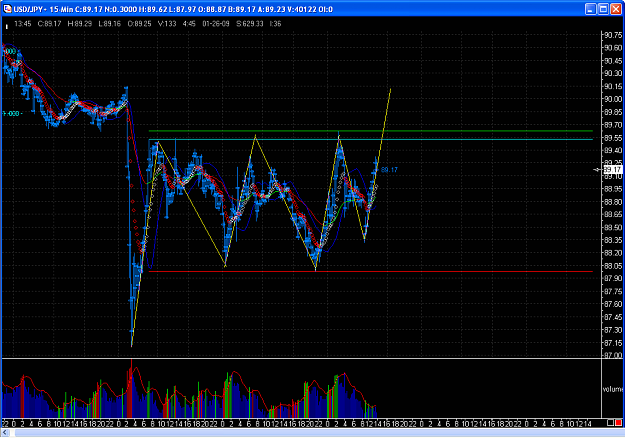Select the green horizontal resistance line

pos(371,131)
